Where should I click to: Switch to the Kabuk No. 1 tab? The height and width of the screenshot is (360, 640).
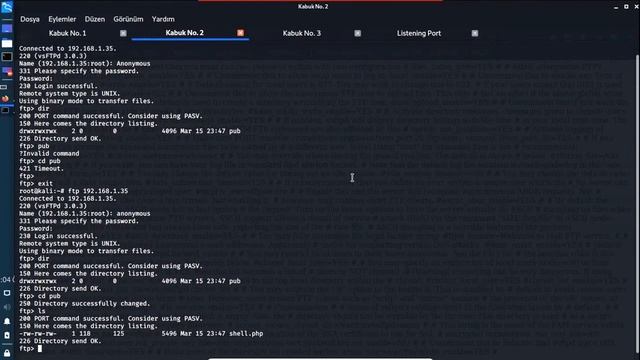[x=68, y=33]
